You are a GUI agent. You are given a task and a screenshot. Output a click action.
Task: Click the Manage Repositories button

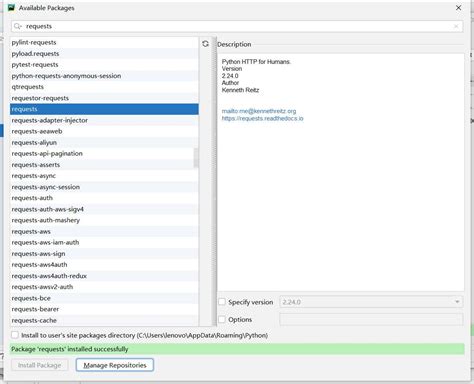pos(115,365)
